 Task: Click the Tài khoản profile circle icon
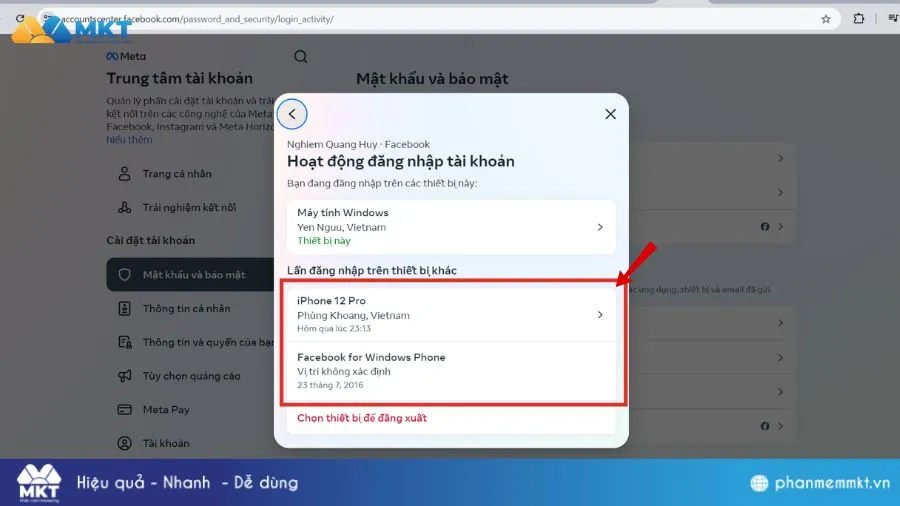pos(125,443)
